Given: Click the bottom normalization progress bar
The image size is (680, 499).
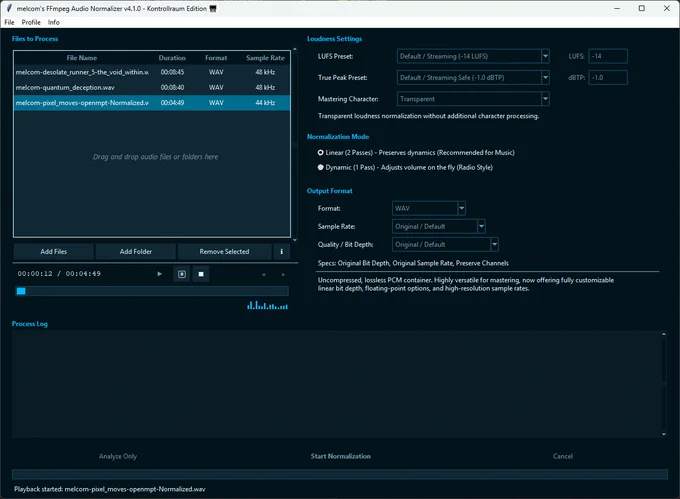Looking at the screenshot, I should coord(340,474).
